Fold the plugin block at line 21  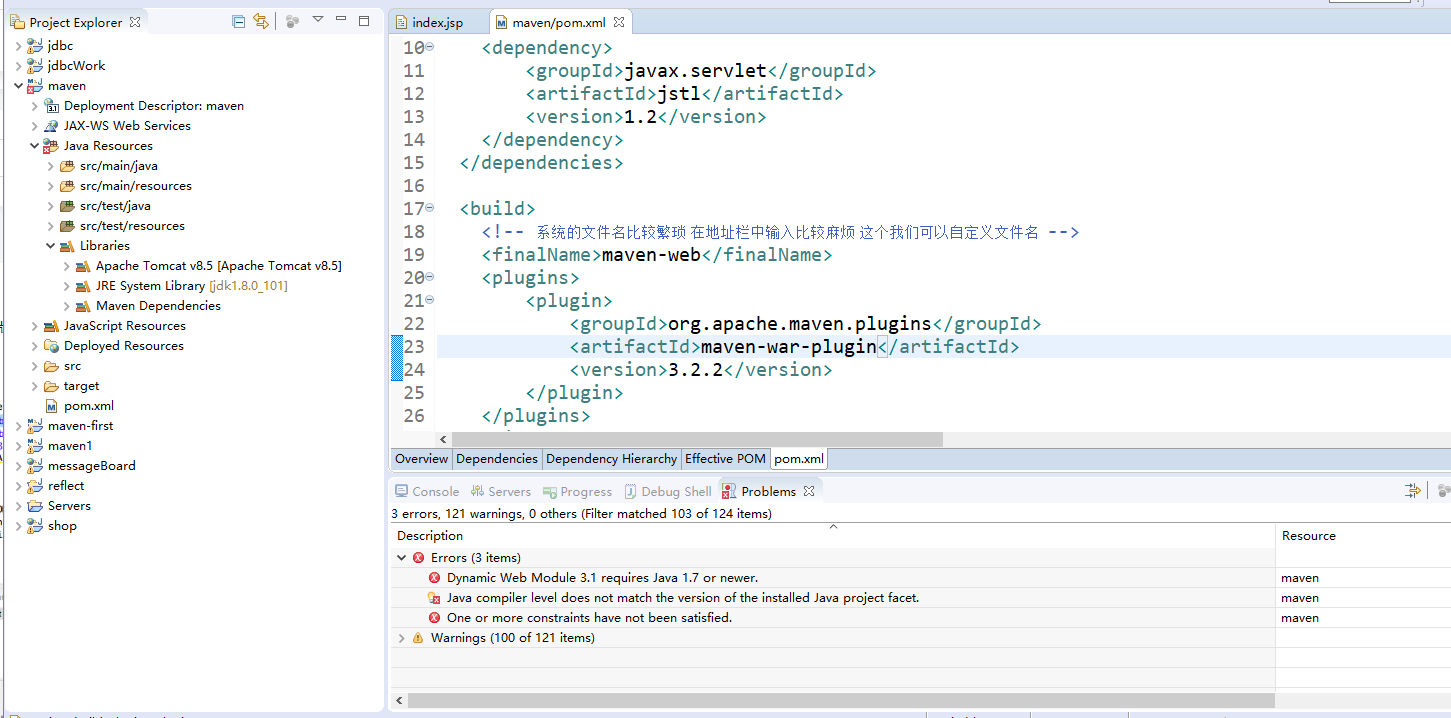[430, 300]
